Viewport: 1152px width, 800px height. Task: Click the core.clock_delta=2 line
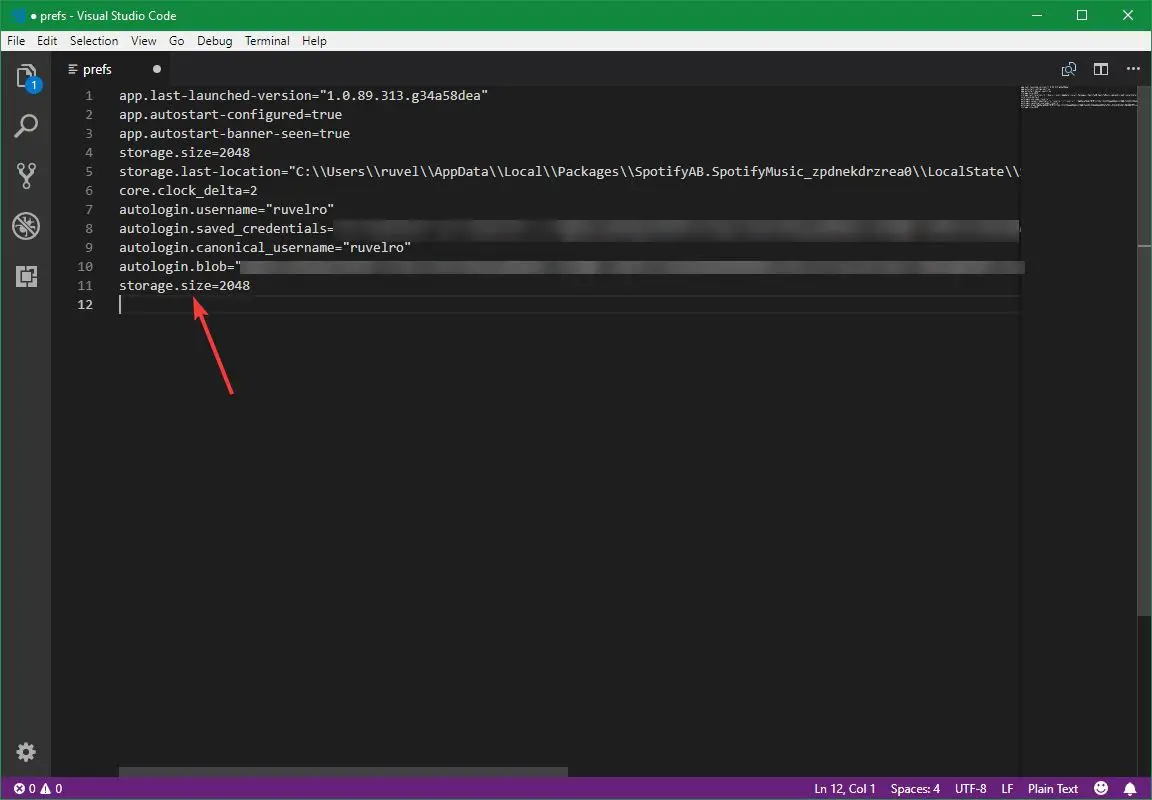point(188,190)
